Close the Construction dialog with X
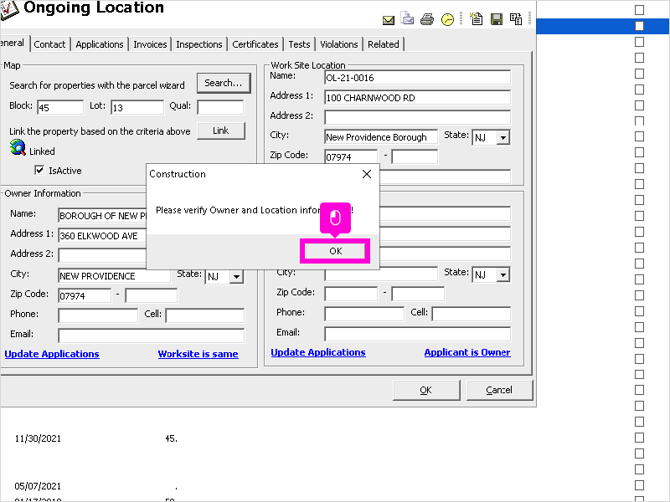670x502 pixels. [x=367, y=174]
